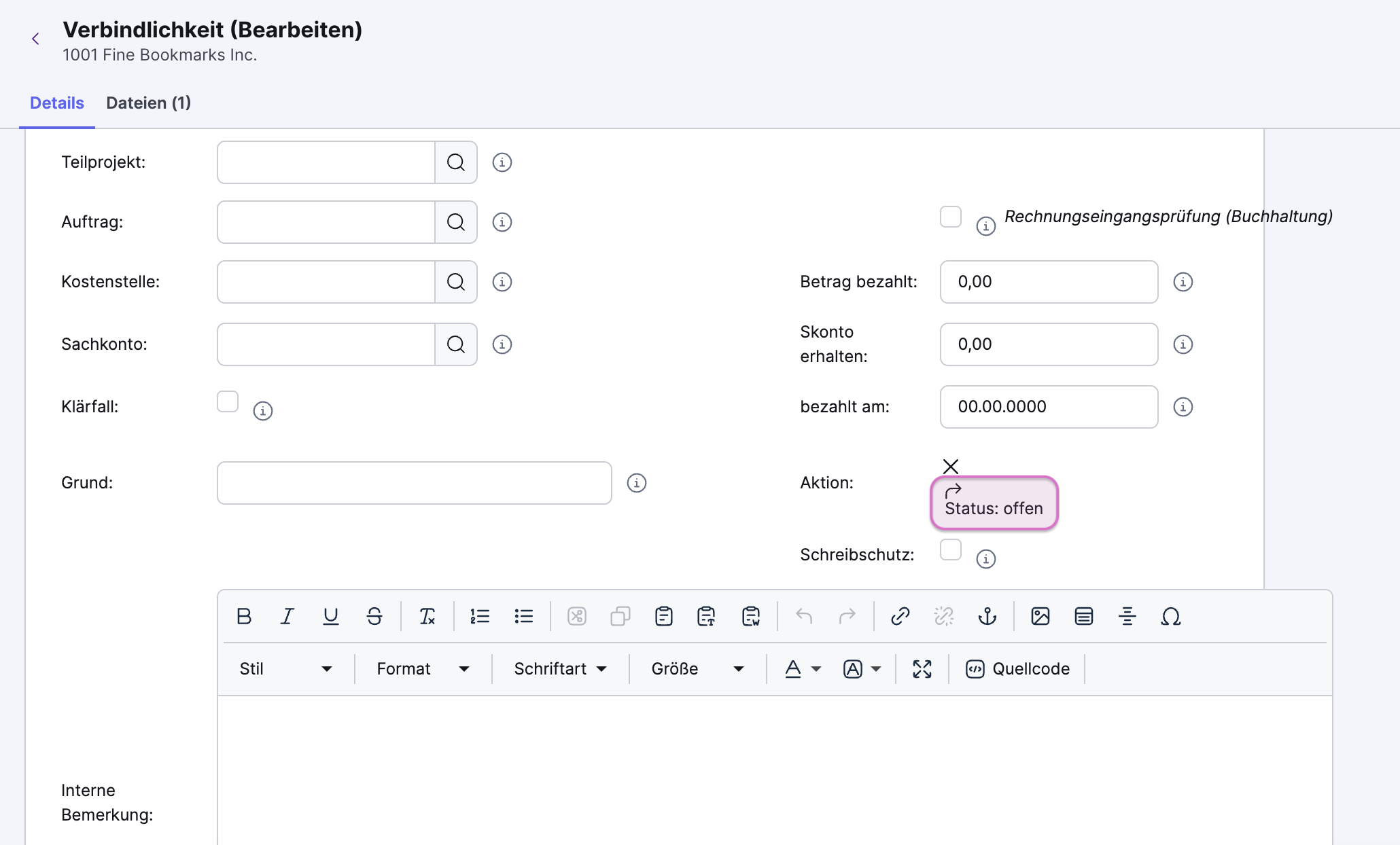Toggle strikethrough formatting
1400x845 pixels.
pos(374,616)
